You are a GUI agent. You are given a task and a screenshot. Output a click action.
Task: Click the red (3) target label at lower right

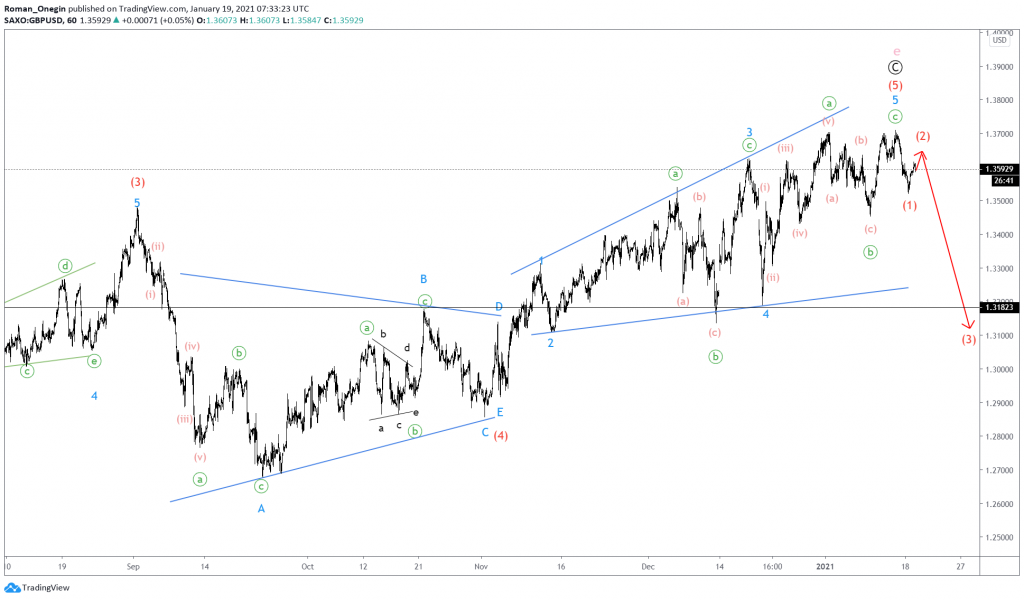tap(967, 340)
